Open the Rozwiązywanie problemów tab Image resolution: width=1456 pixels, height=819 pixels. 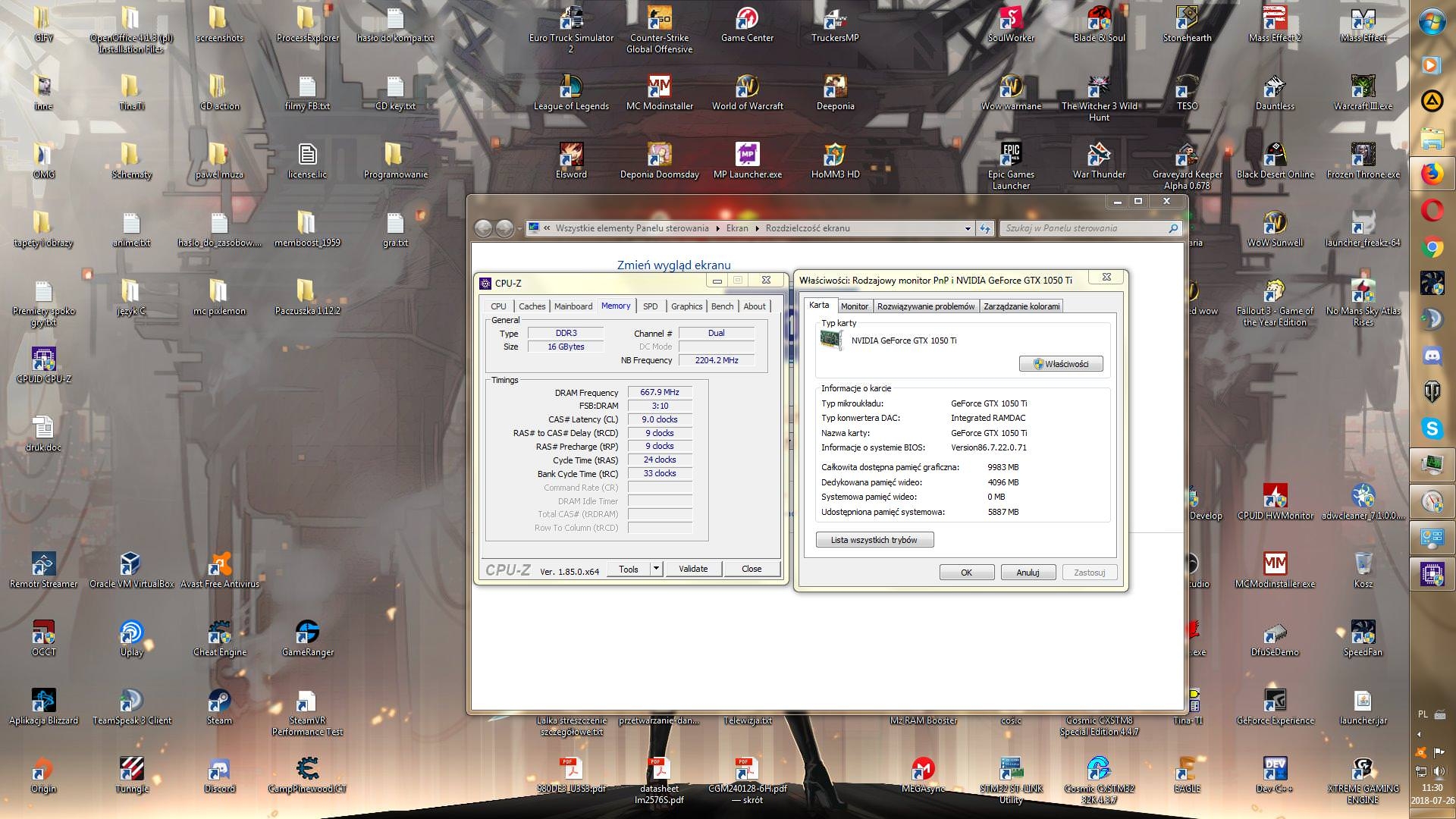coord(925,306)
